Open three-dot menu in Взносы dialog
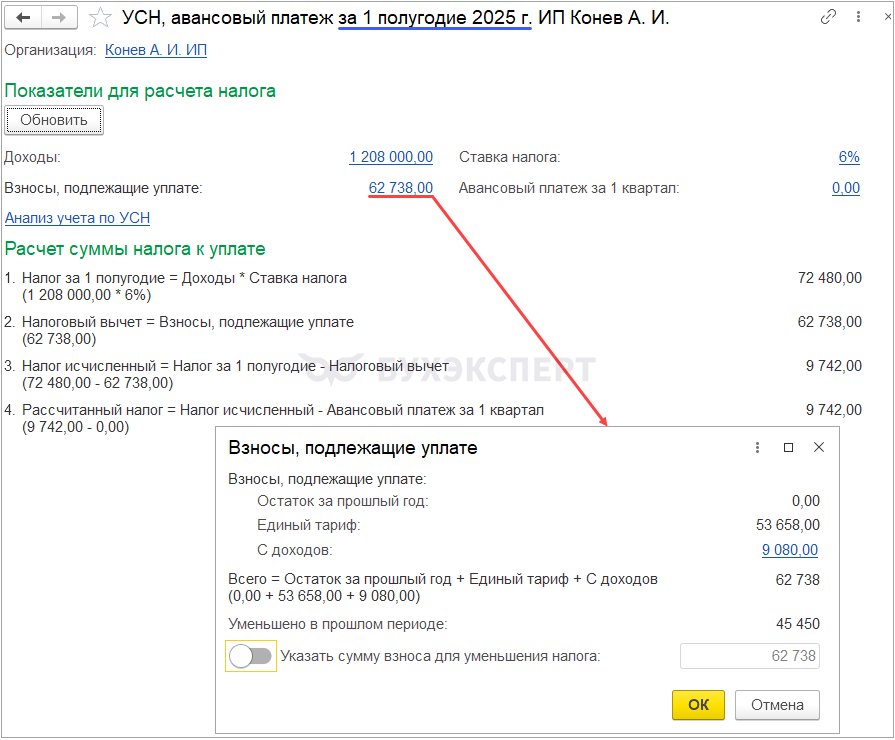The image size is (895, 740). pos(757,448)
